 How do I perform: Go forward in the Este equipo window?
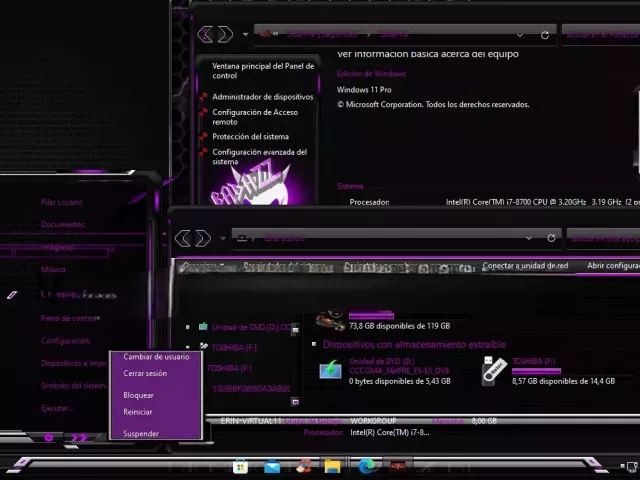click(x=203, y=238)
